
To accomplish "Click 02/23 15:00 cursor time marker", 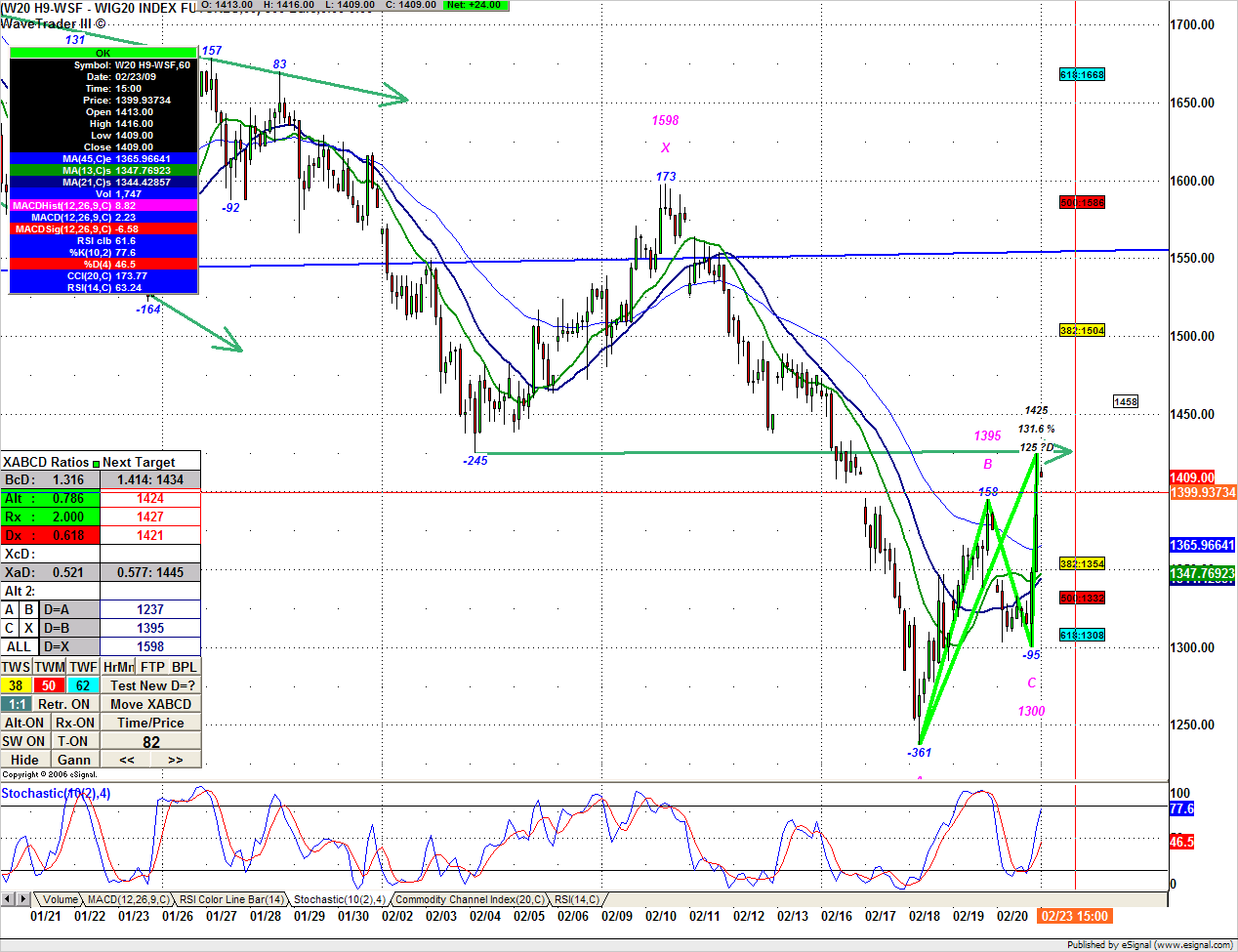I will (1074, 916).
